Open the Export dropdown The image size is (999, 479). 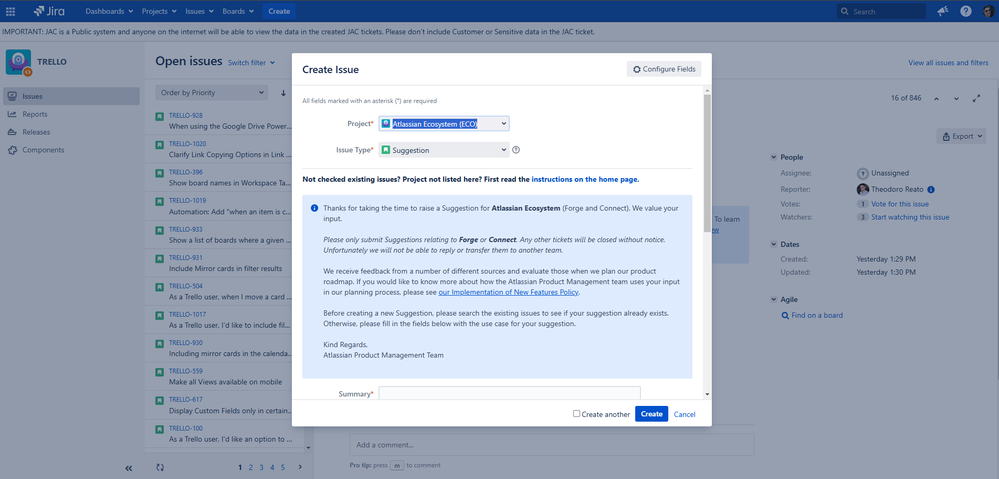(x=961, y=136)
